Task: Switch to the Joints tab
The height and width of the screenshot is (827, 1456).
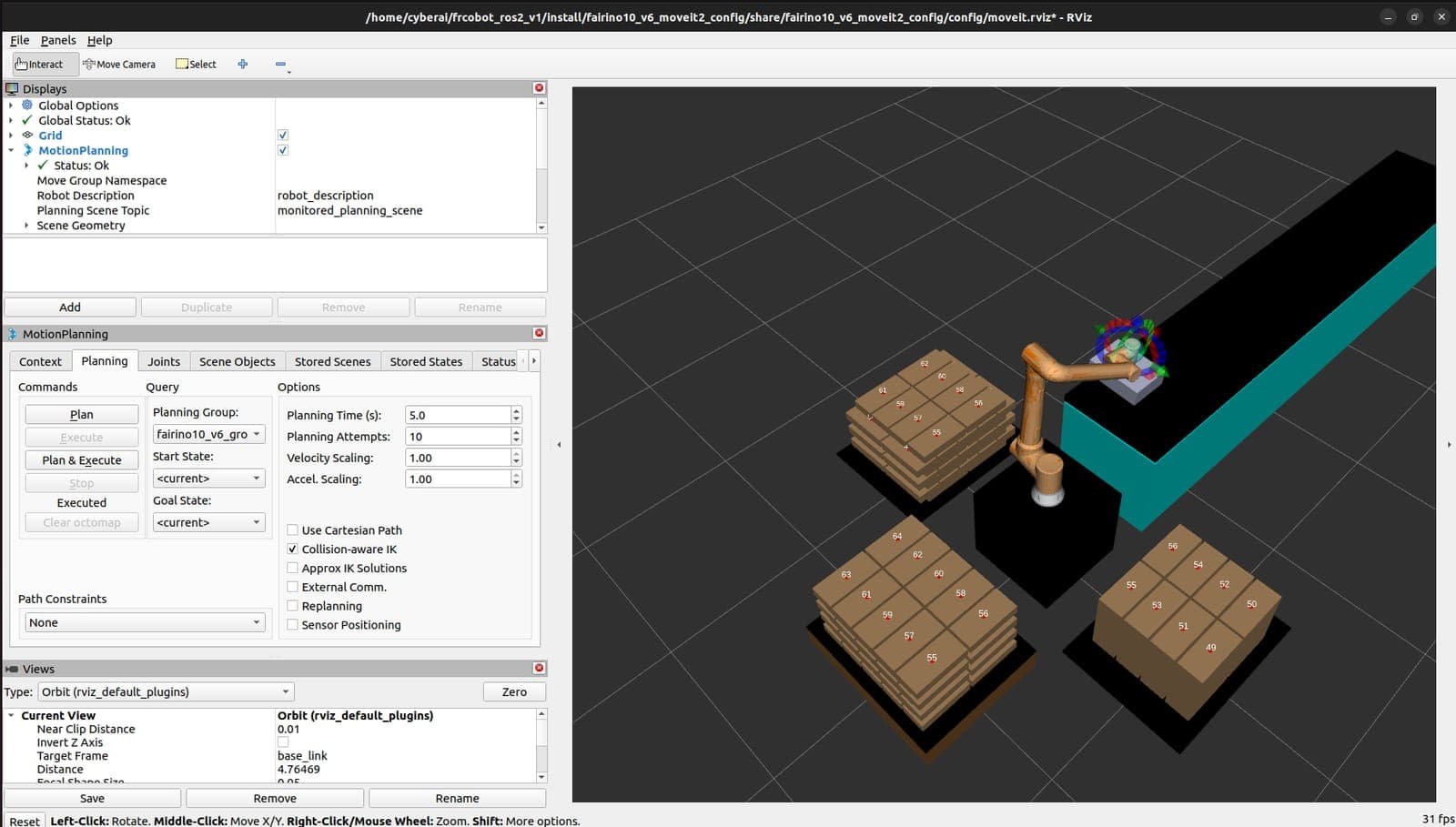Action: click(164, 361)
